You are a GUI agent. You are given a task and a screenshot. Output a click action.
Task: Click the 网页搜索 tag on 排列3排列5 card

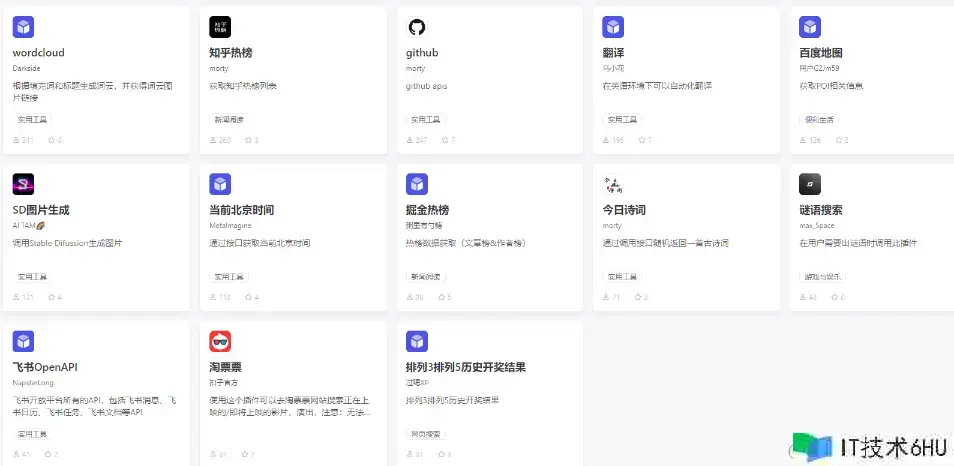[426, 434]
